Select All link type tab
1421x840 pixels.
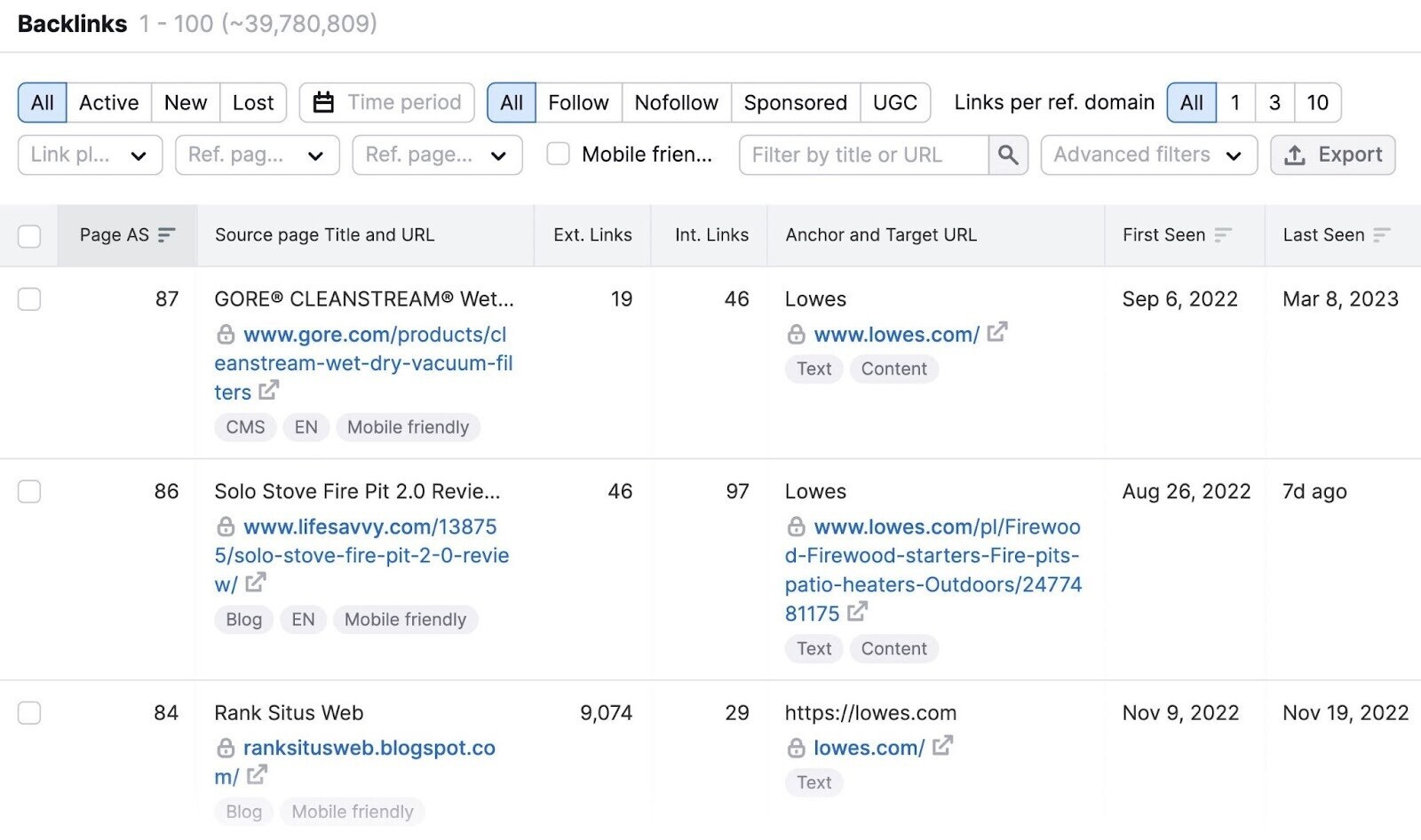click(x=512, y=102)
